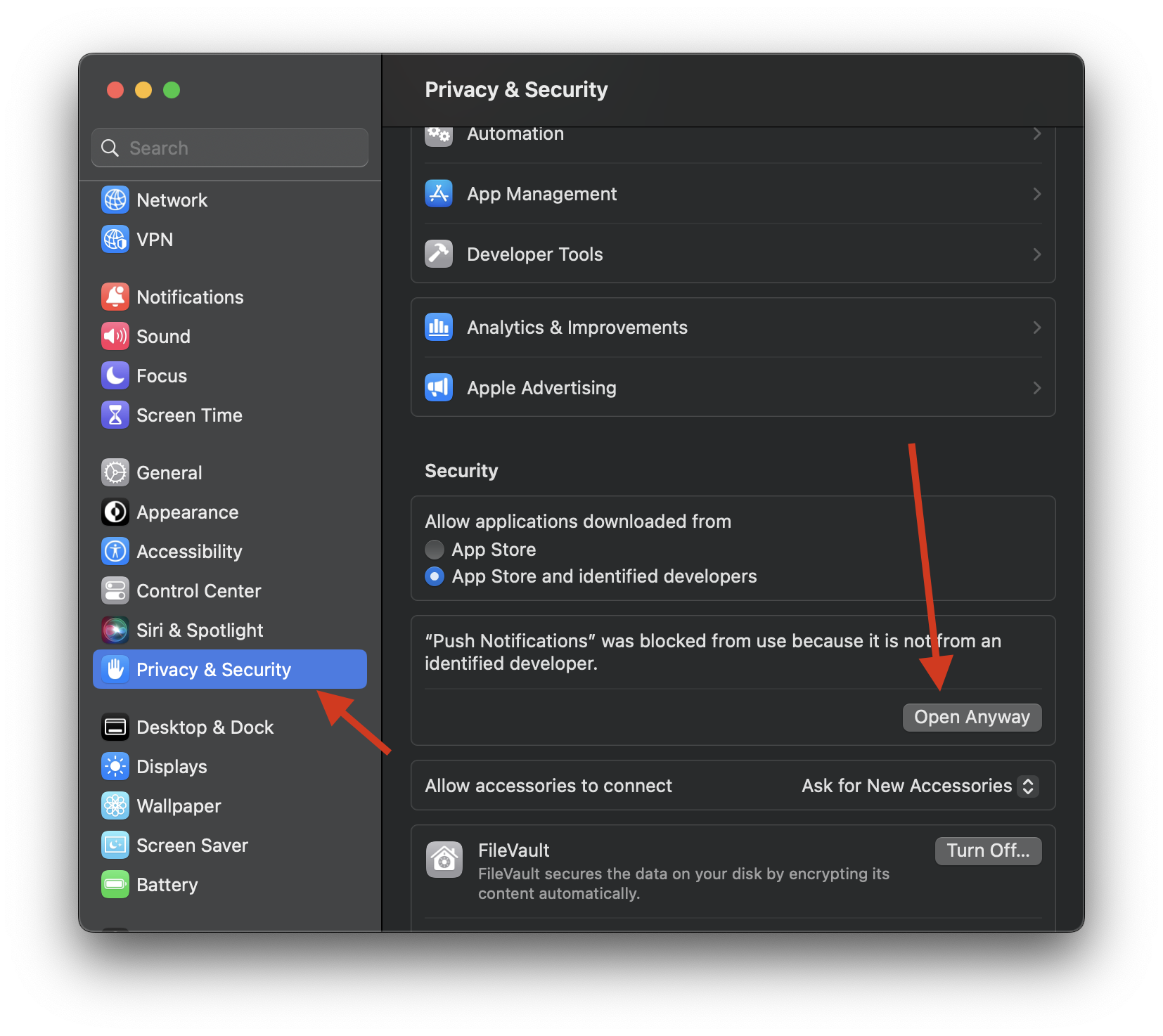The width and height of the screenshot is (1163, 1036).
Task: Click the Security section heading
Action: pos(461,471)
